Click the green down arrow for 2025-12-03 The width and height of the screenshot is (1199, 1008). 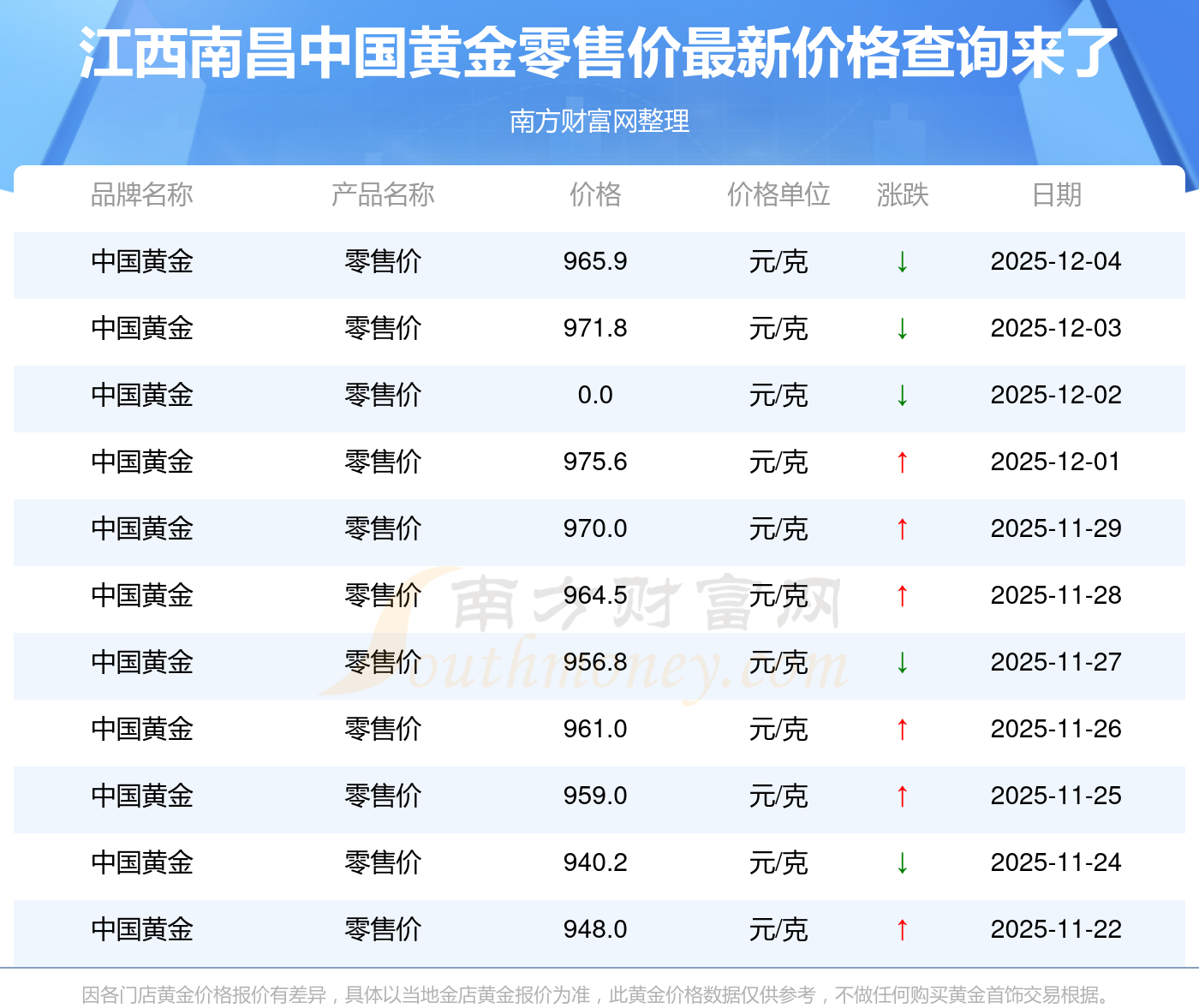[902, 329]
